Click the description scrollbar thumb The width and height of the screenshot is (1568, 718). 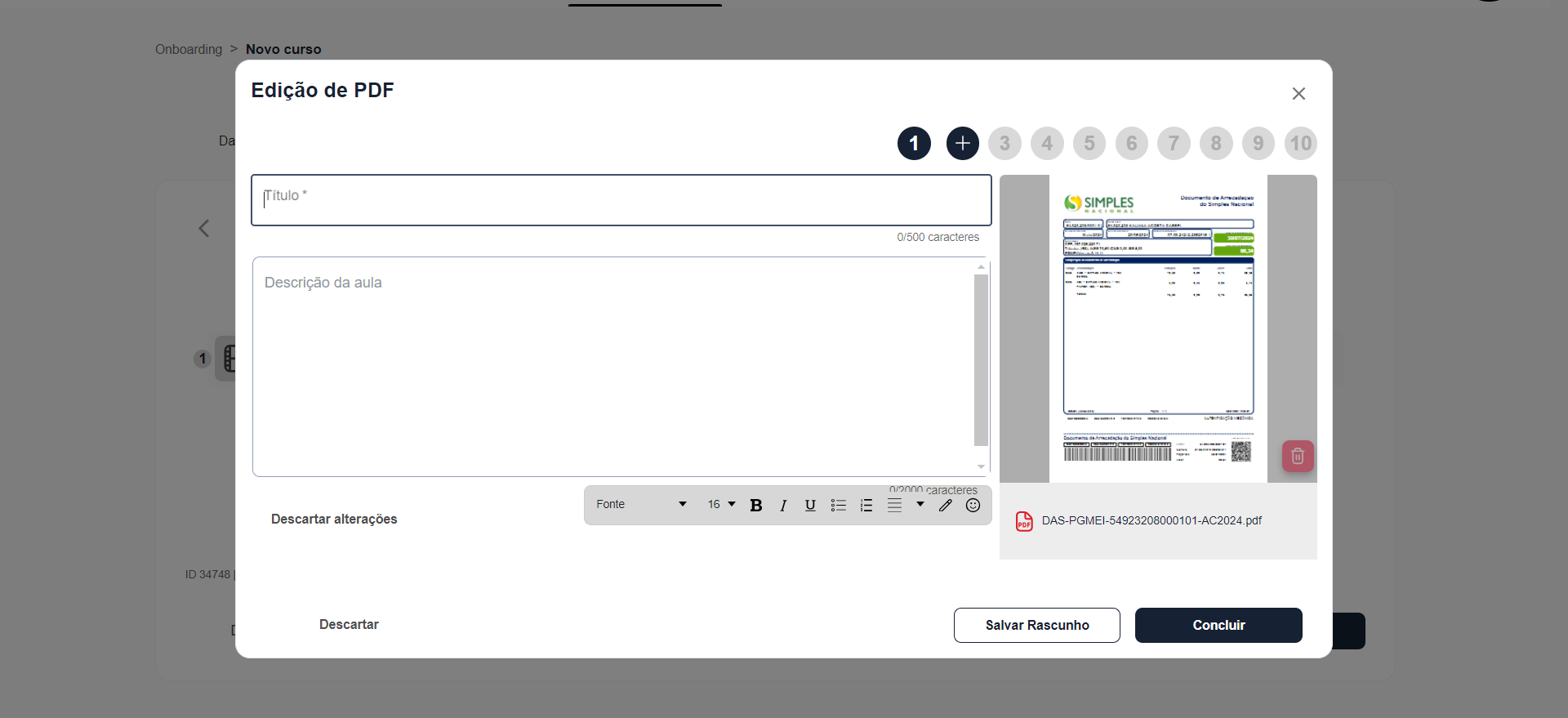click(982, 360)
